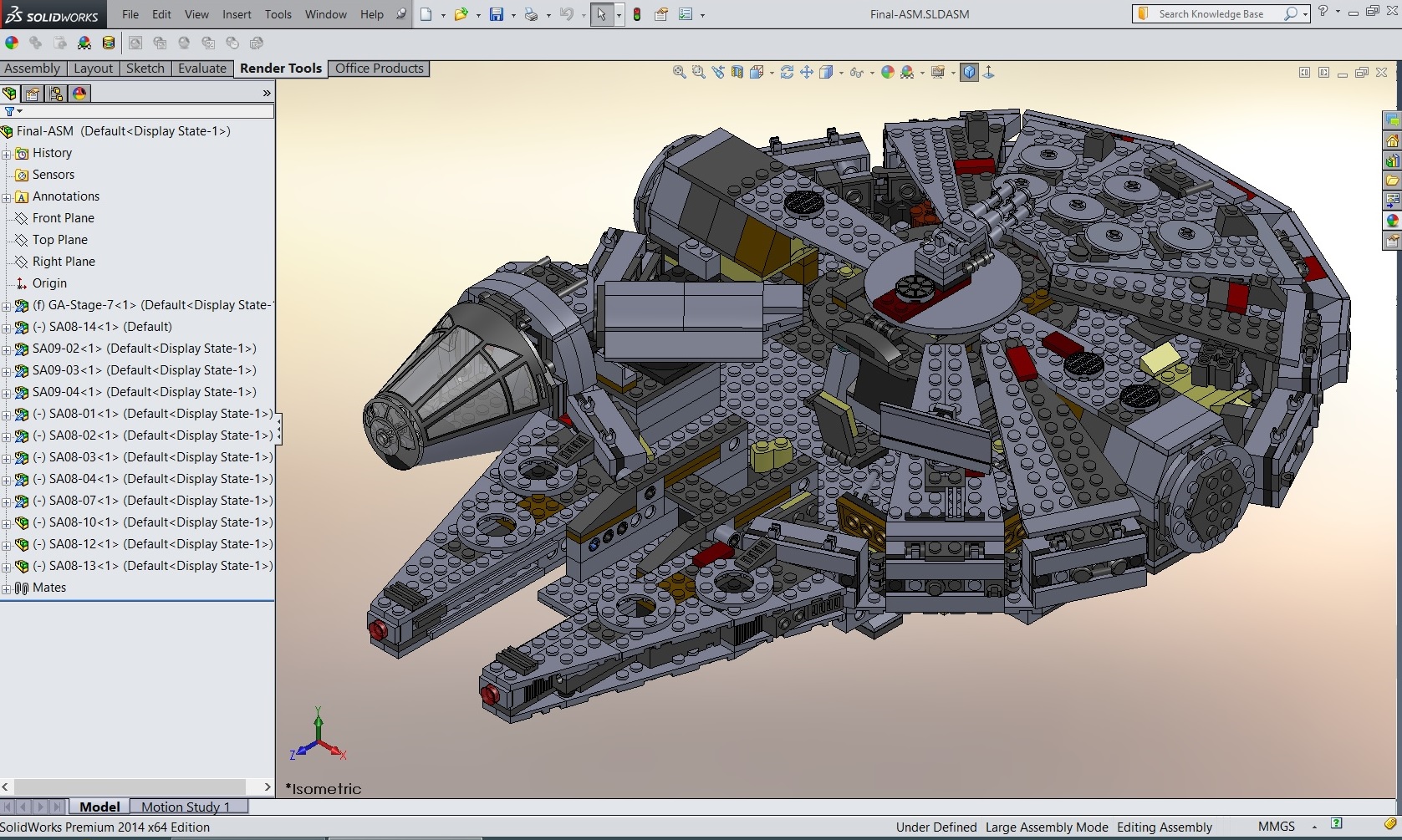Expand the History folder
Image resolution: width=1402 pixels, height=840 pixels.
[6, 154]
